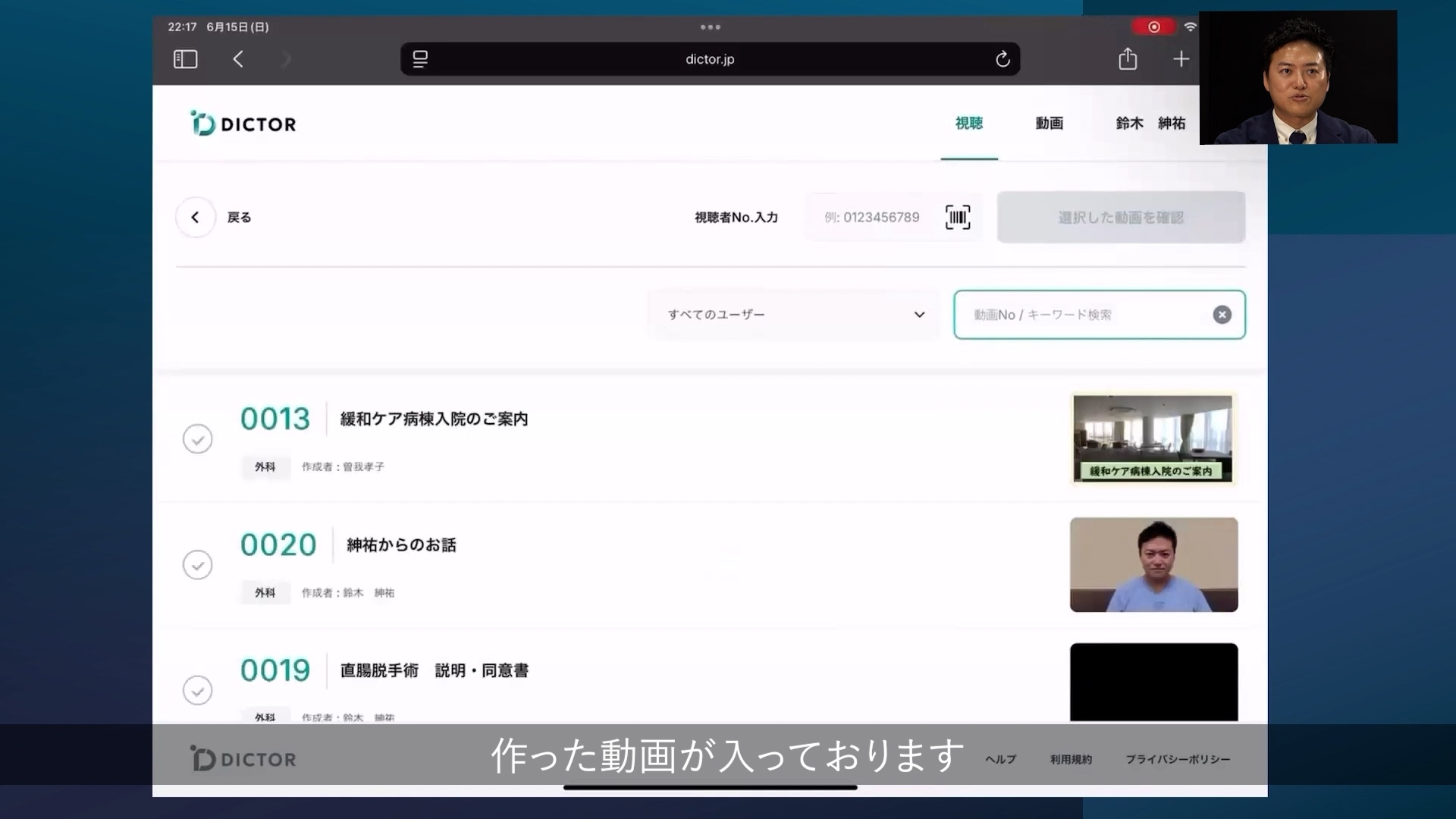Go back with Safari back arrow
Screen dimensions: 1456x819
238,59
